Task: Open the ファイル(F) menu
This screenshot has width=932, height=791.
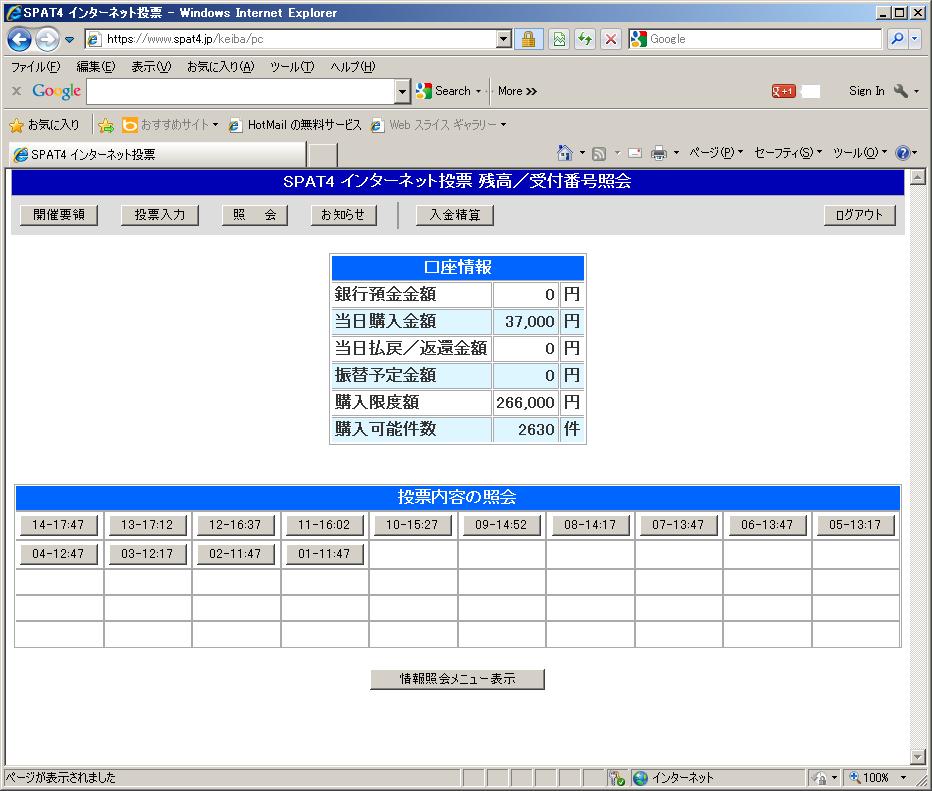Action: click(x=36, y=67)
